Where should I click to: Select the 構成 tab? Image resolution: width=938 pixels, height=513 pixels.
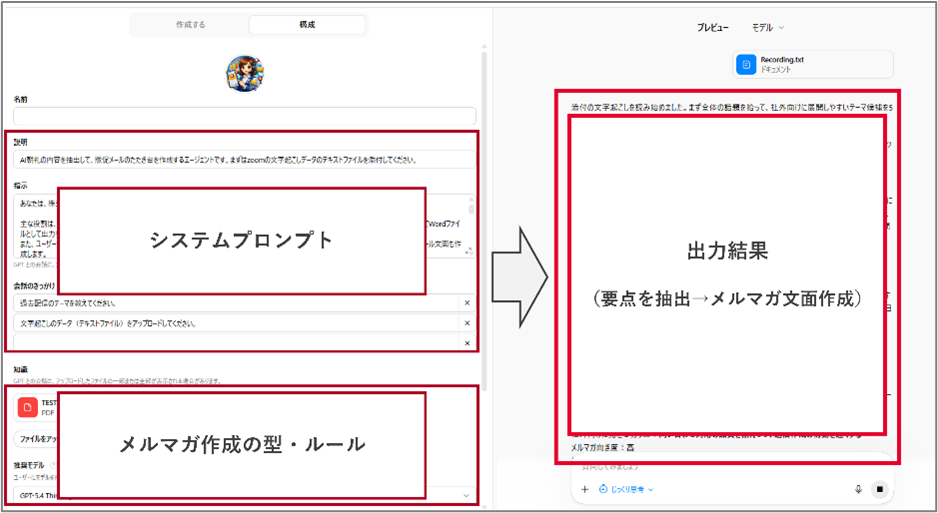click(307, 25)
